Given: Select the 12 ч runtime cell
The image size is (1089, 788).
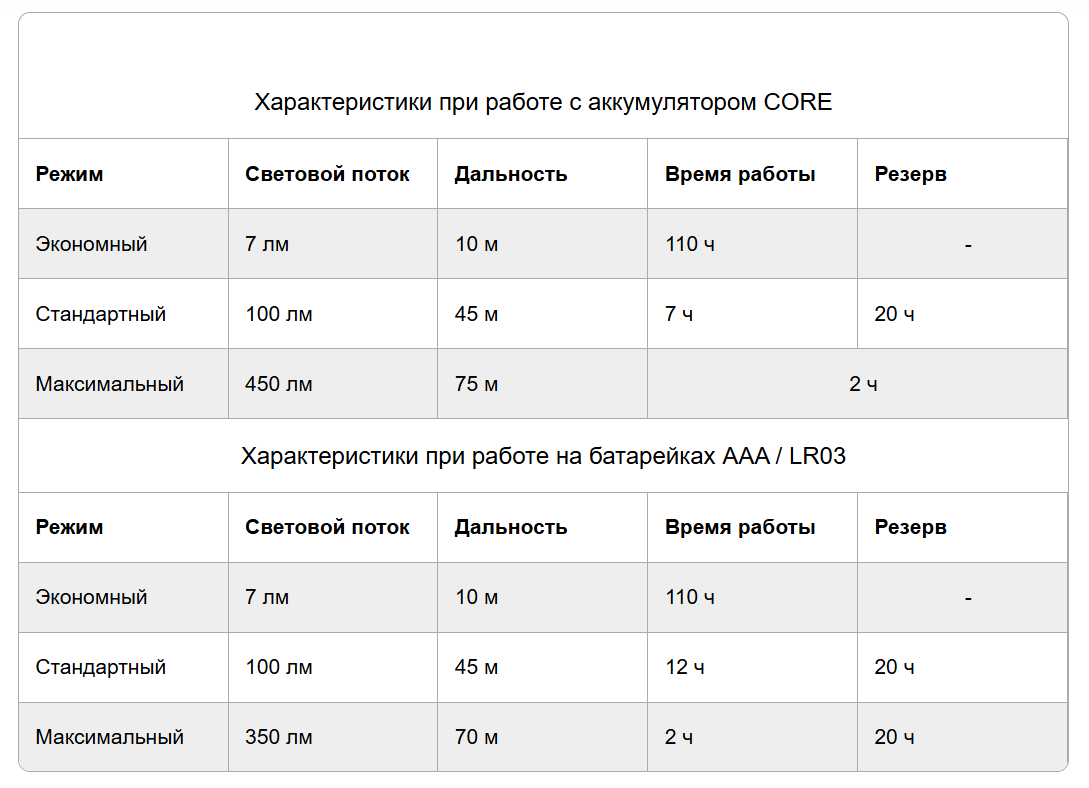Looking at the screenshot, I should pos(684,667).
